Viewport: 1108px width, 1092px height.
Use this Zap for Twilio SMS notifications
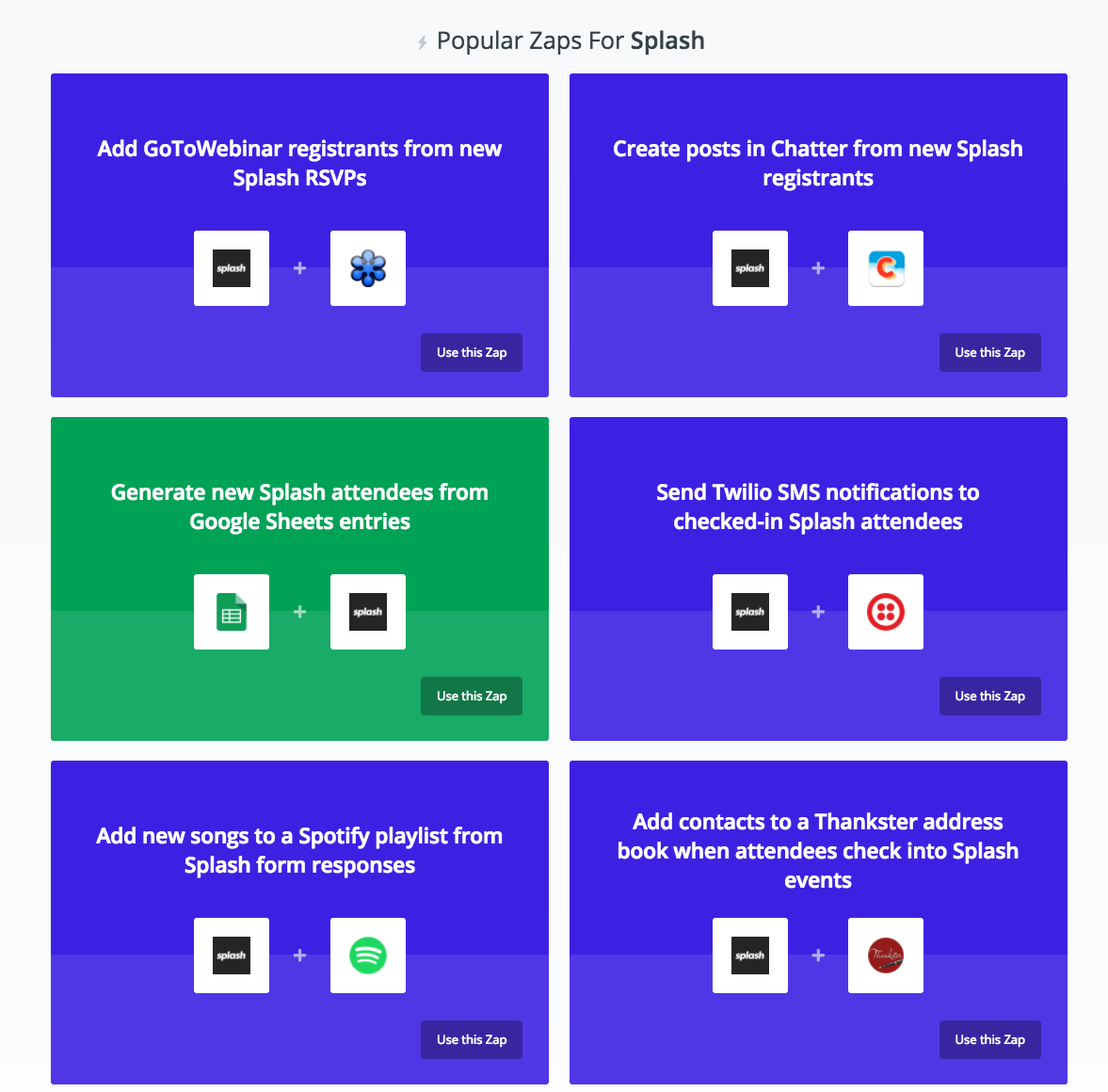point(990,697)
